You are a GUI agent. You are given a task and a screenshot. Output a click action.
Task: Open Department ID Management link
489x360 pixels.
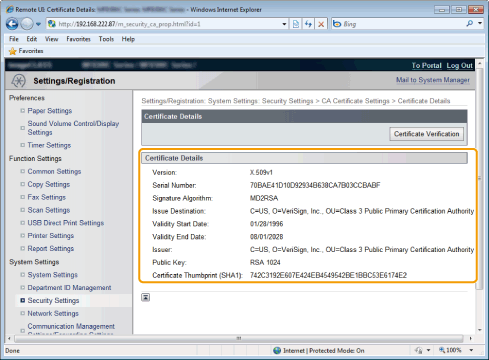click(69, 288)
